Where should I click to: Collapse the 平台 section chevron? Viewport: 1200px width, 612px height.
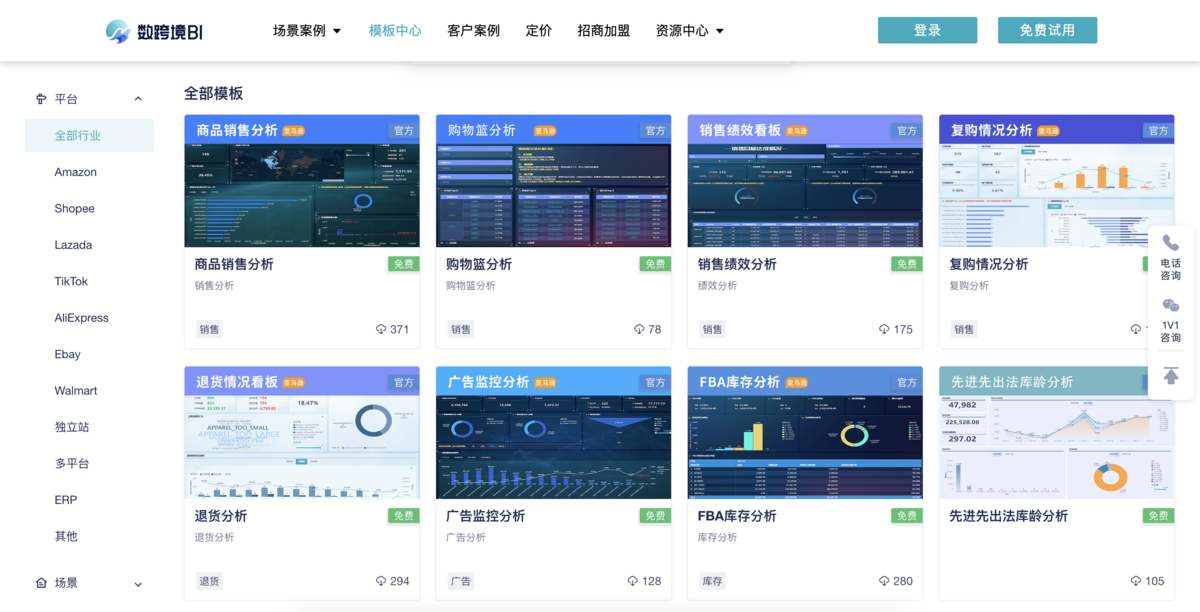pyautogui.click(x=138, y=99)
